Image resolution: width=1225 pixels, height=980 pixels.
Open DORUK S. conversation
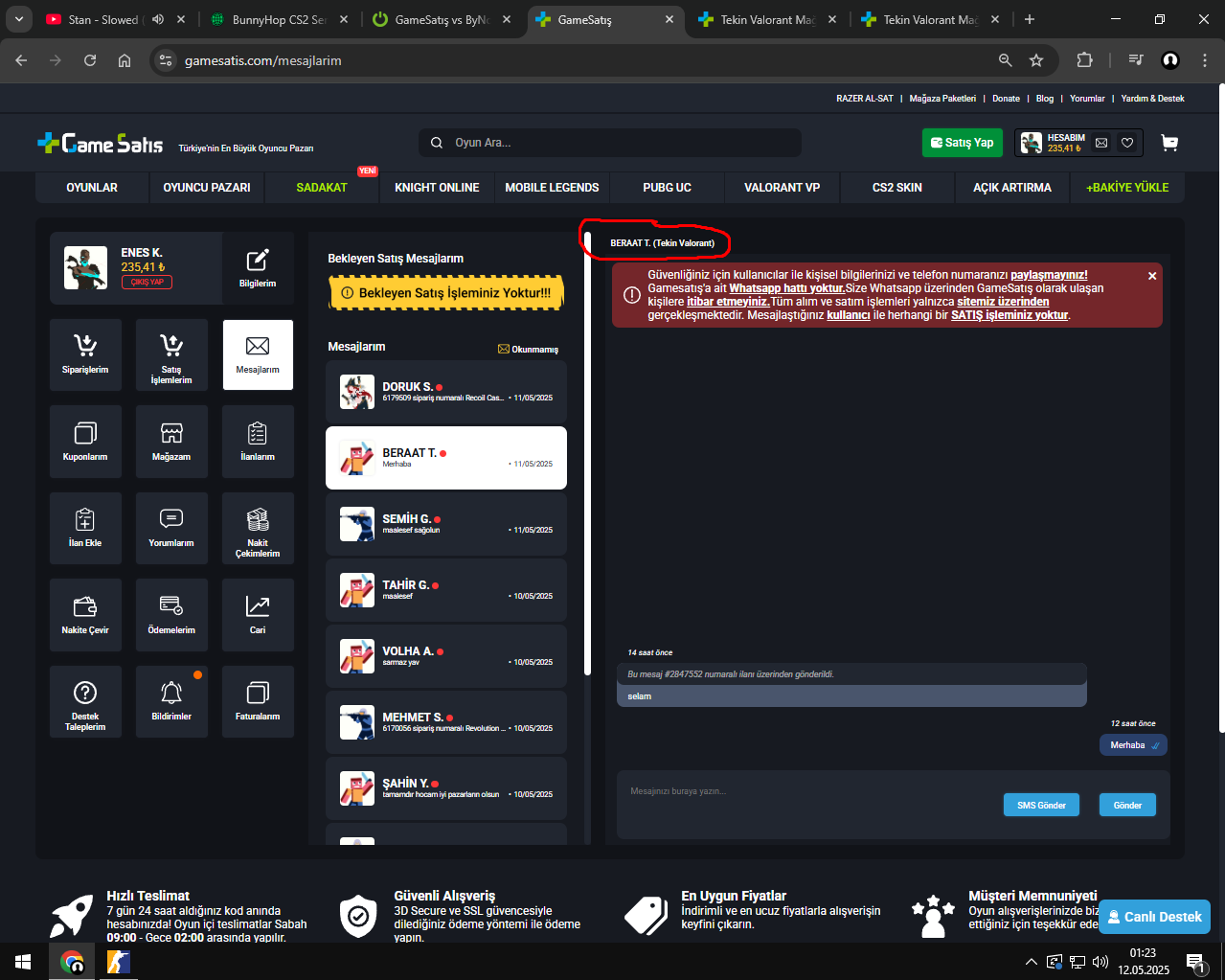click(x=446, y=392)
